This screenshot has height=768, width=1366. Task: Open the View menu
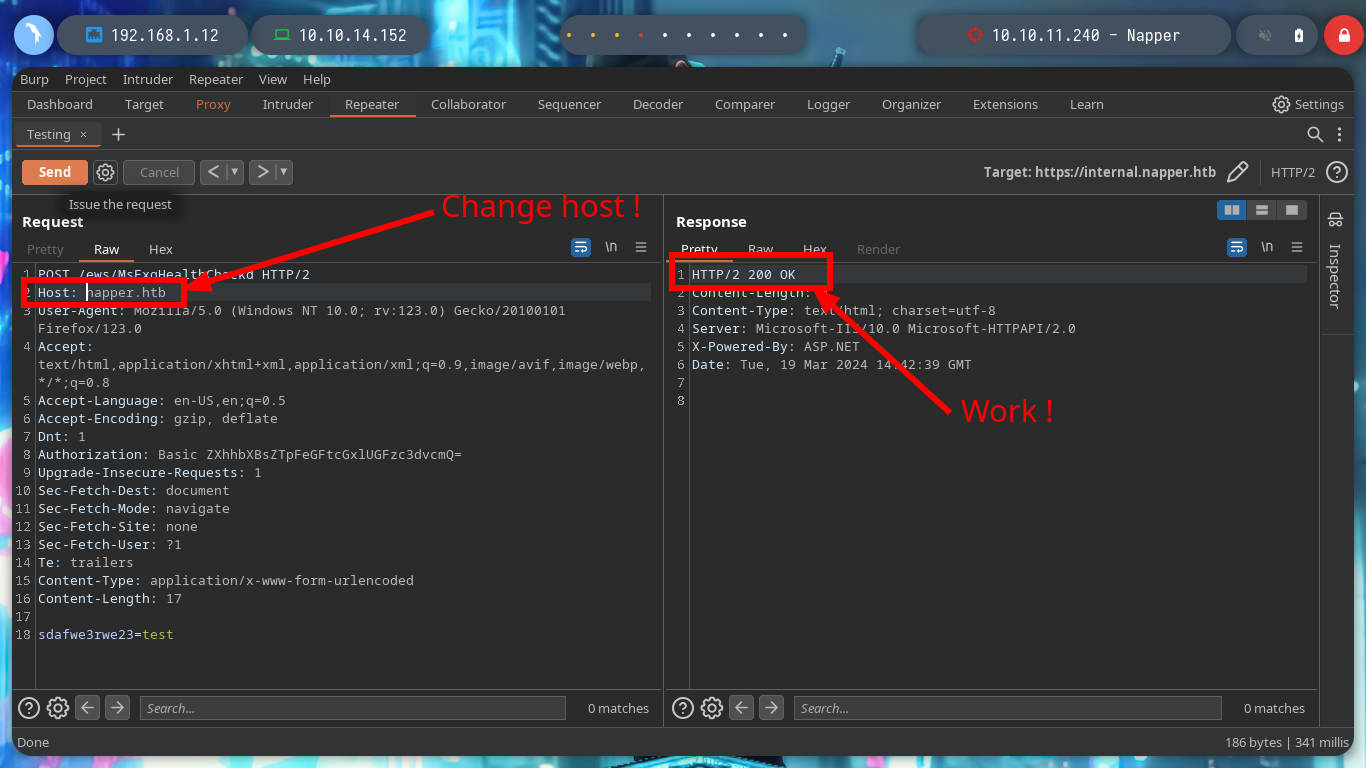(273, 79)
